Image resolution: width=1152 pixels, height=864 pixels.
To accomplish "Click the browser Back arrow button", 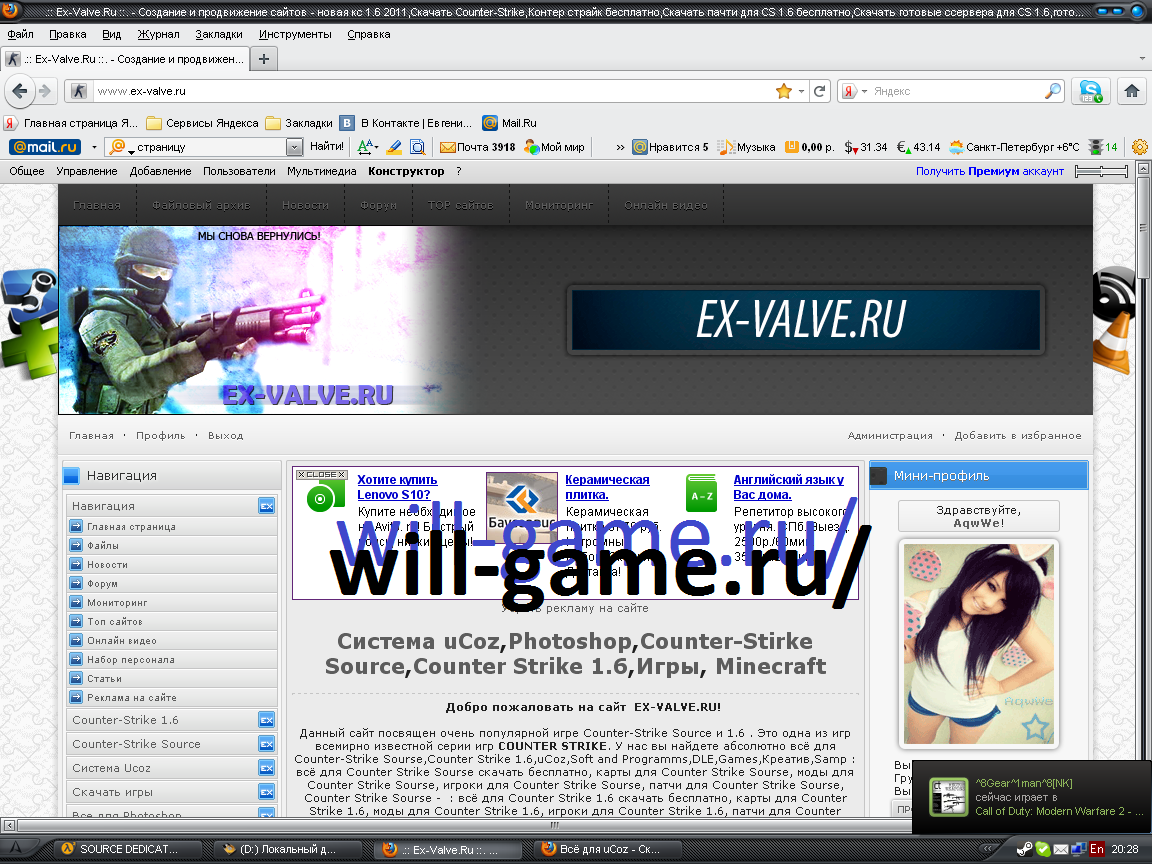I will tap(20, 91).
